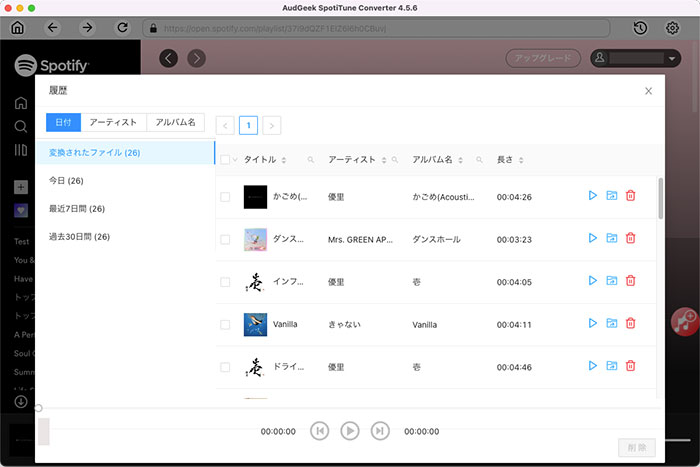700x467 pixels.
Task: Play the ドライ... track
Action: 592,366
